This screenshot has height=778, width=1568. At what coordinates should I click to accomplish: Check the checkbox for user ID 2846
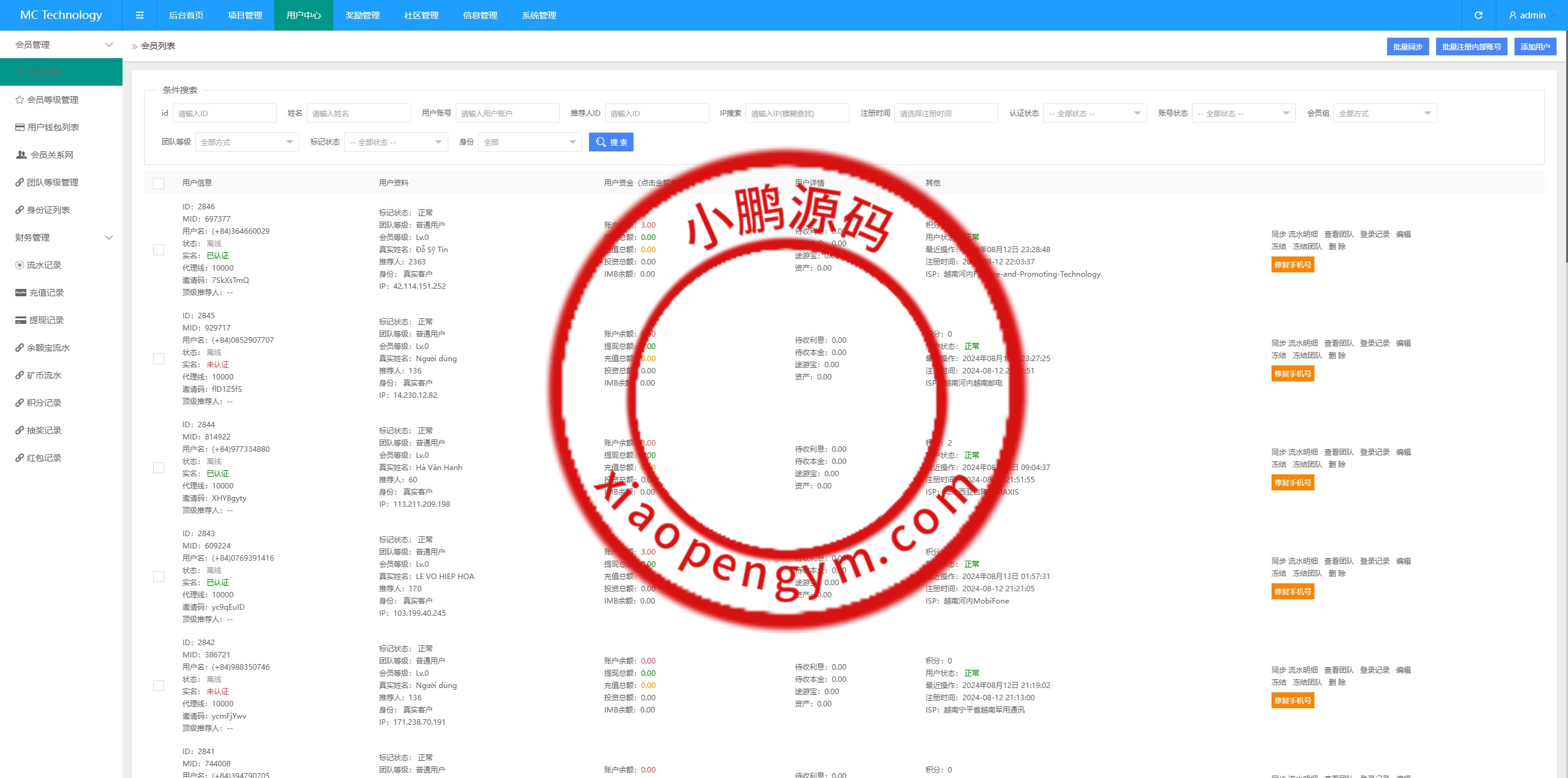click(x=159, y=250)
